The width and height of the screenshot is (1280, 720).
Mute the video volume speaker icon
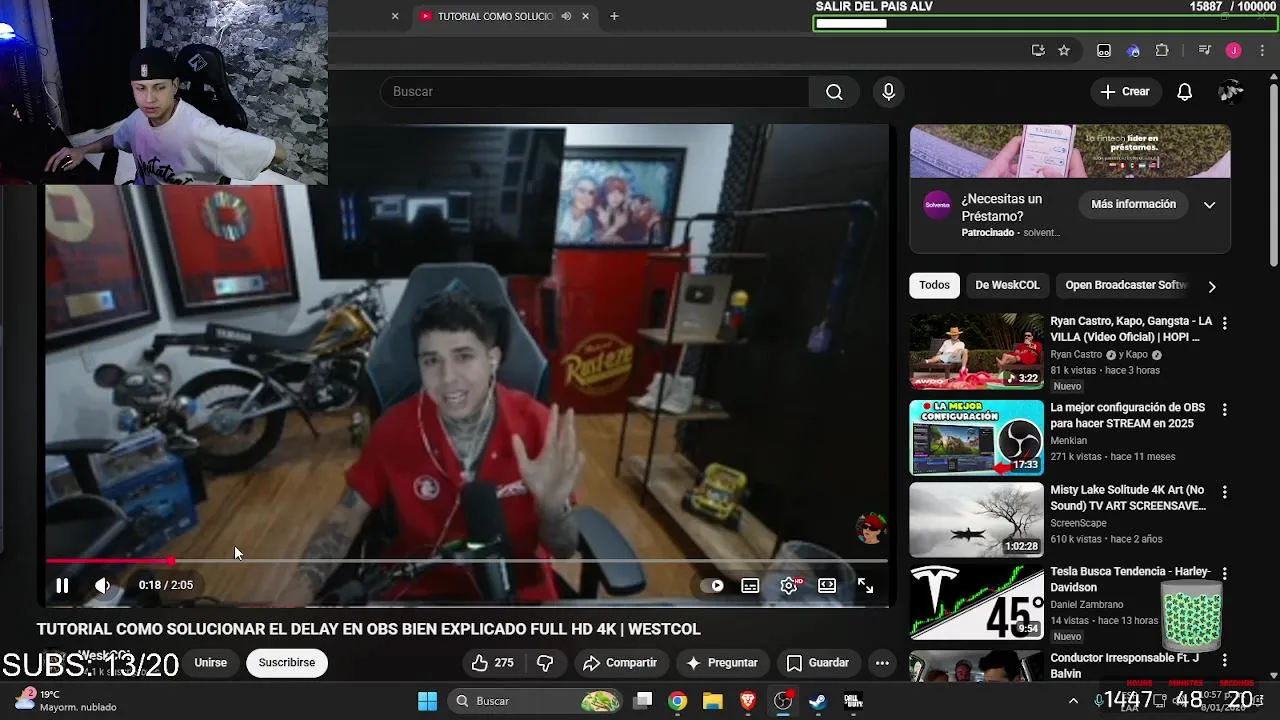[x=102, y=586]
